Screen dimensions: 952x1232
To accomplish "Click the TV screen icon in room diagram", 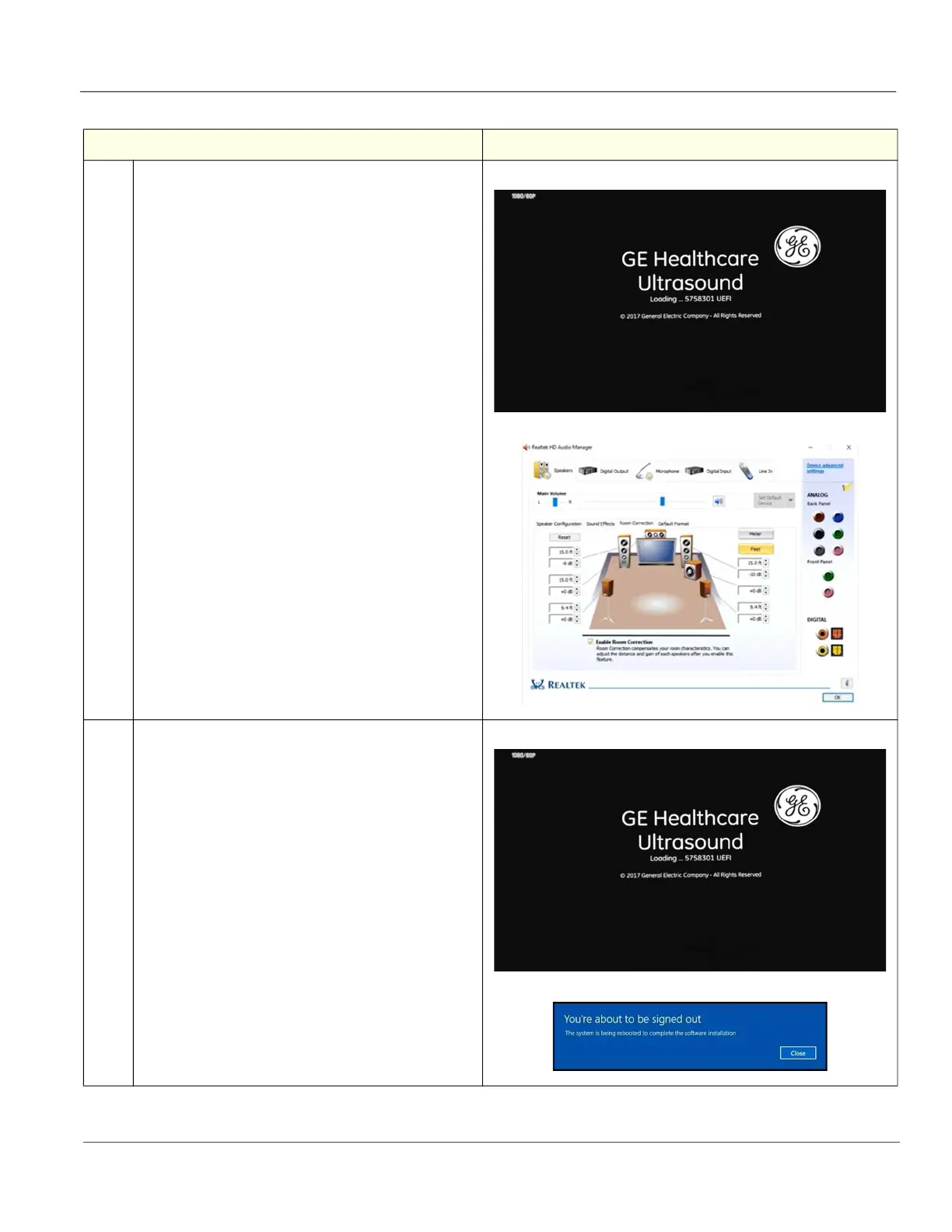I will (656, 552).
